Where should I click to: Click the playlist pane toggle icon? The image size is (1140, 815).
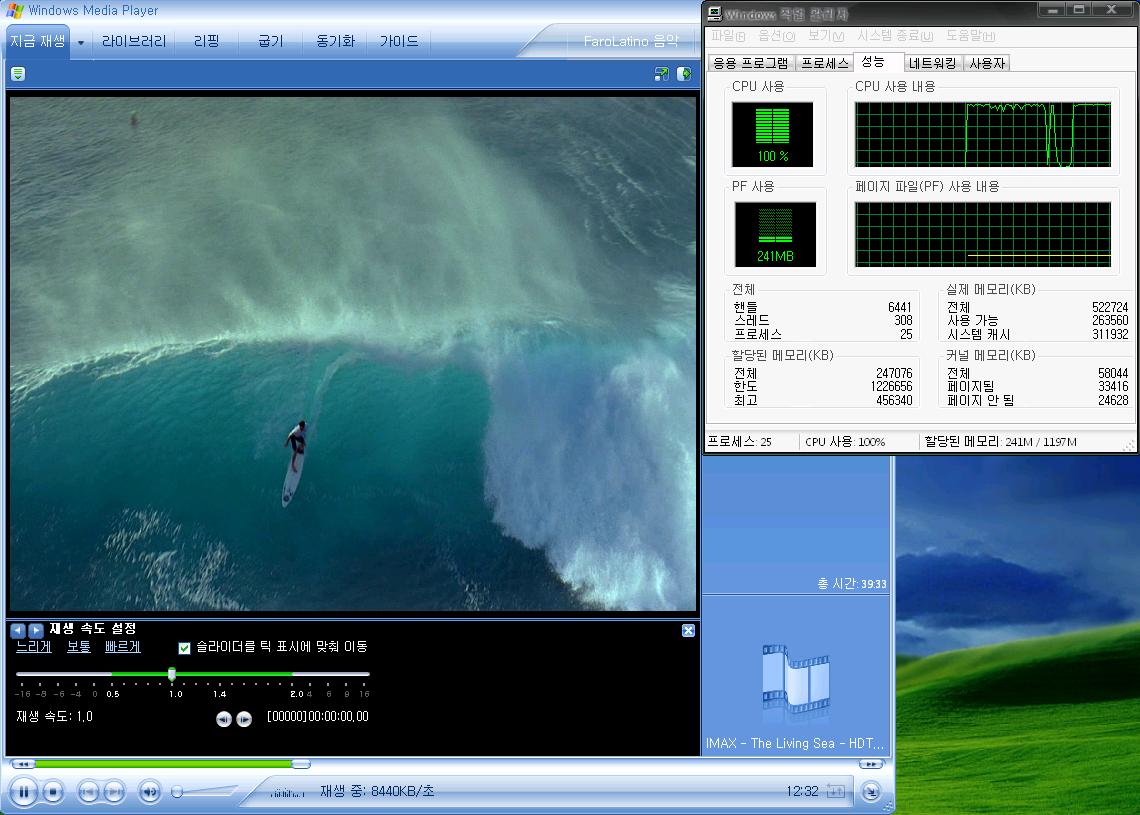pyautogui.click(x=684, y=73)
